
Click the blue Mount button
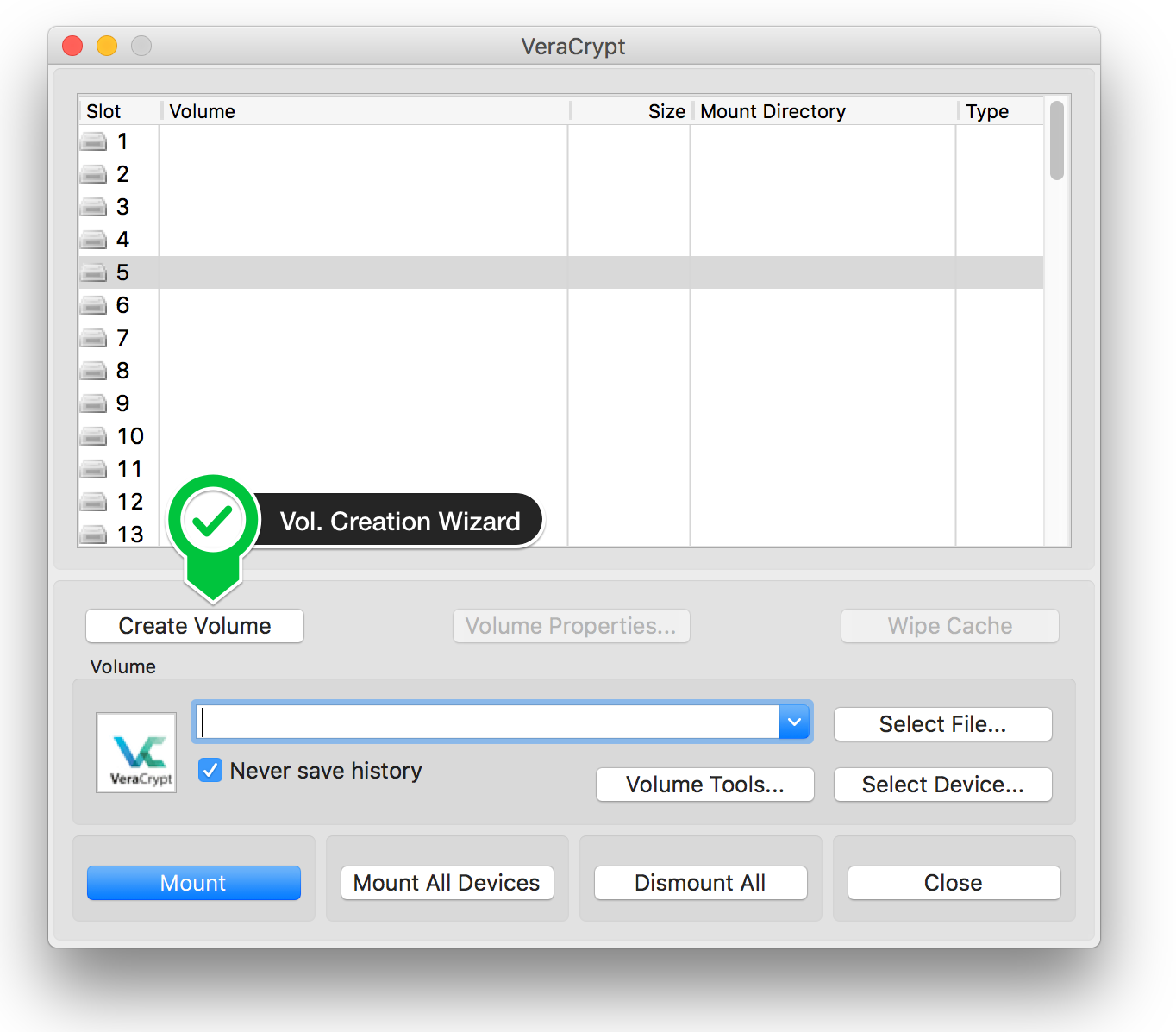tap(193, 883)
